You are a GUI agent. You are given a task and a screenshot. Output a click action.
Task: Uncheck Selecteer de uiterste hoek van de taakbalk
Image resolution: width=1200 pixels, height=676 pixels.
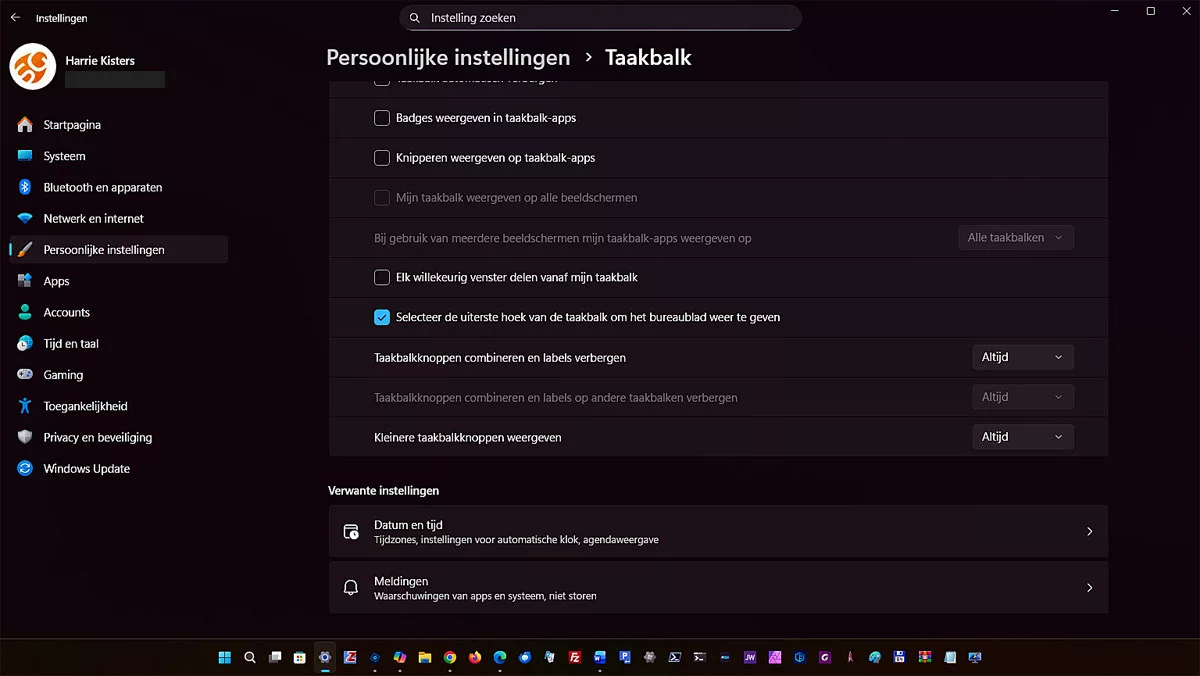point(381,316)
